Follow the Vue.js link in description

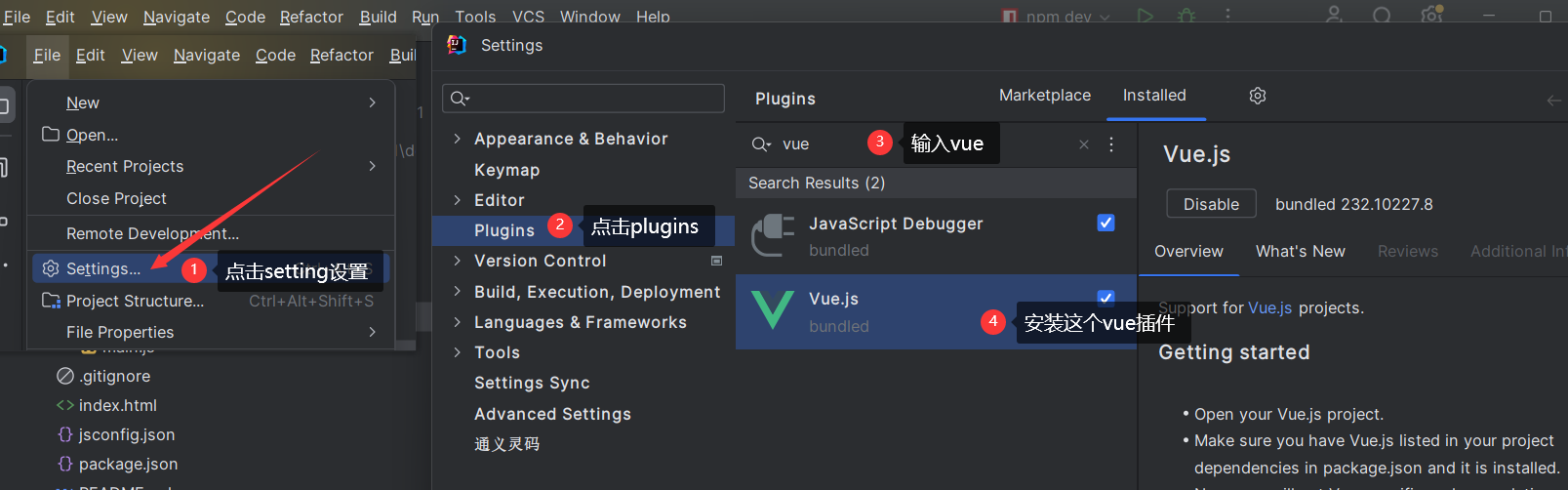(x=1269, y=307)
